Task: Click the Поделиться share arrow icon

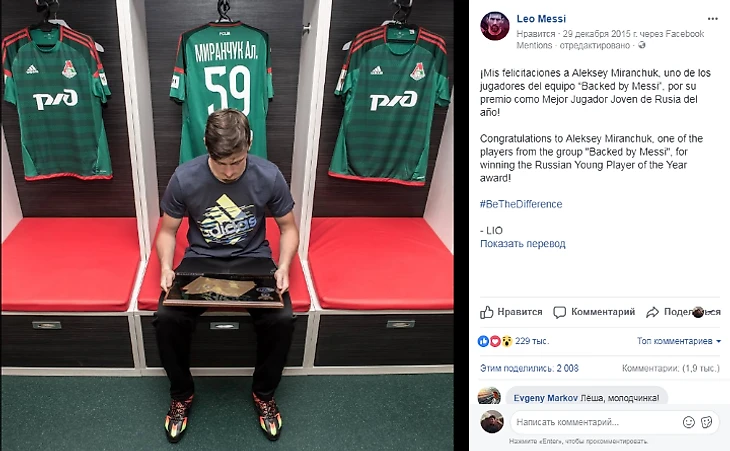Action: coord(652,312)
